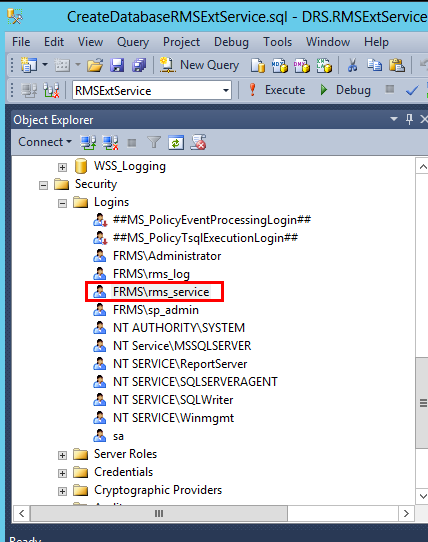This screenshot has width=428, height=542.
Task: Click the Open File folder icon
Action: point(95,65)
